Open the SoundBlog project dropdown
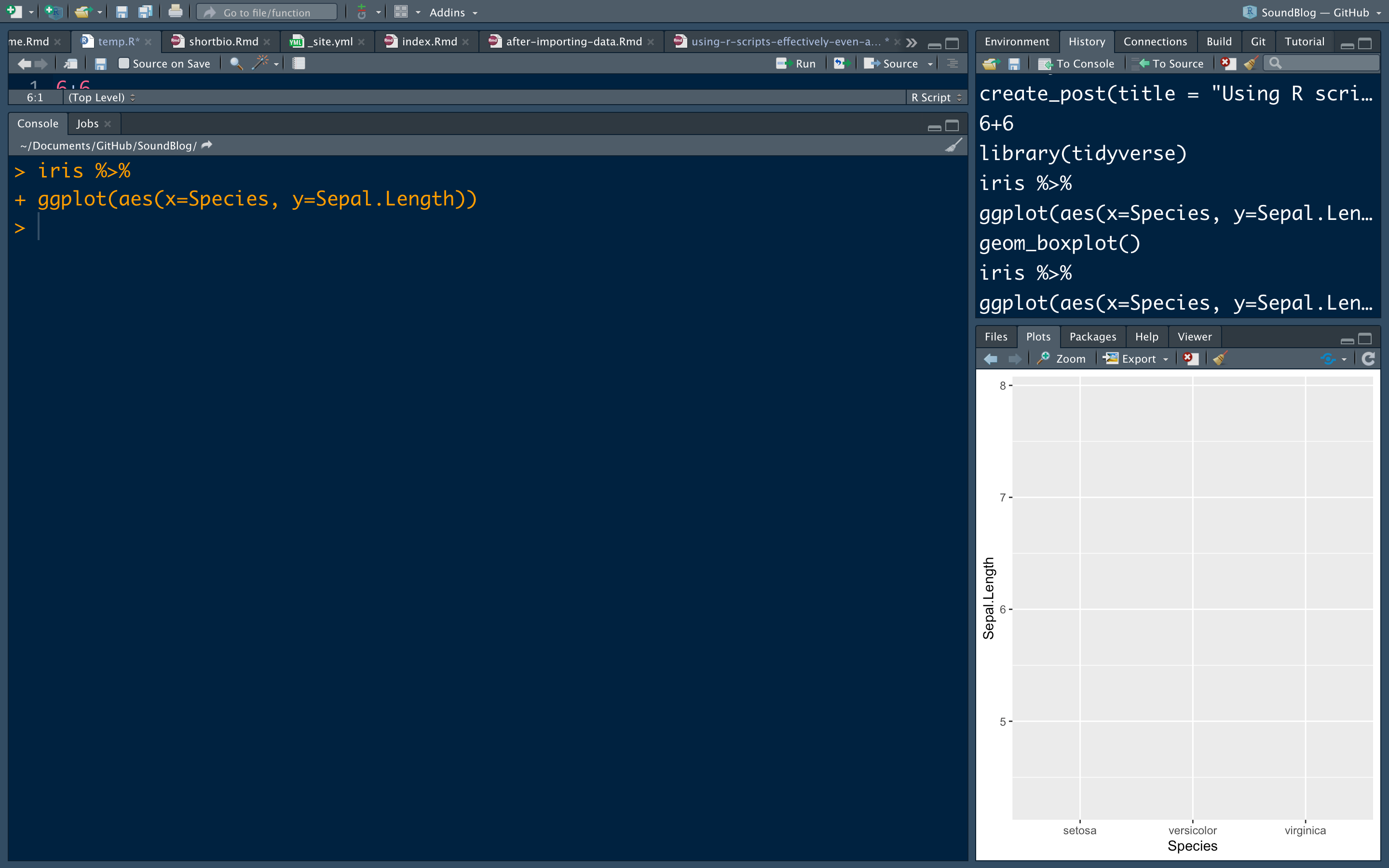Image resolution: width=1389 pixels, height=868 pixels. click(1313, 12)
